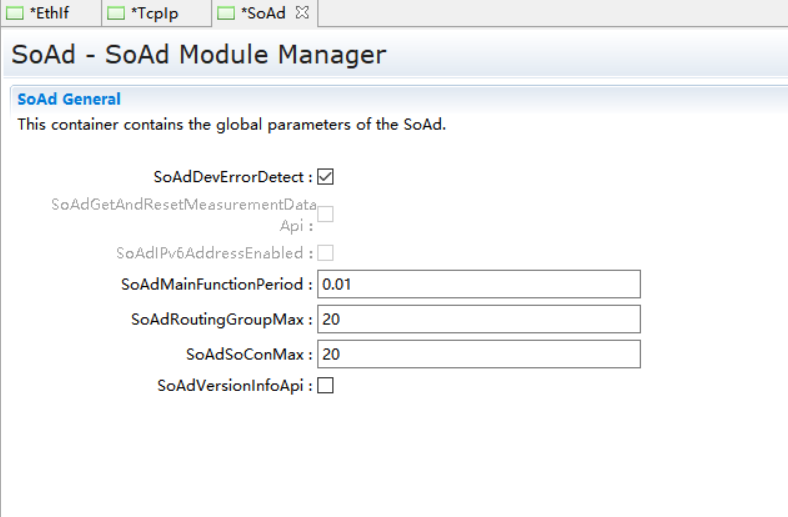Image resolution: width=788 pixels, height=517 pixels.
Task: Open the *TcpIp tab
Action: point(154,13)
